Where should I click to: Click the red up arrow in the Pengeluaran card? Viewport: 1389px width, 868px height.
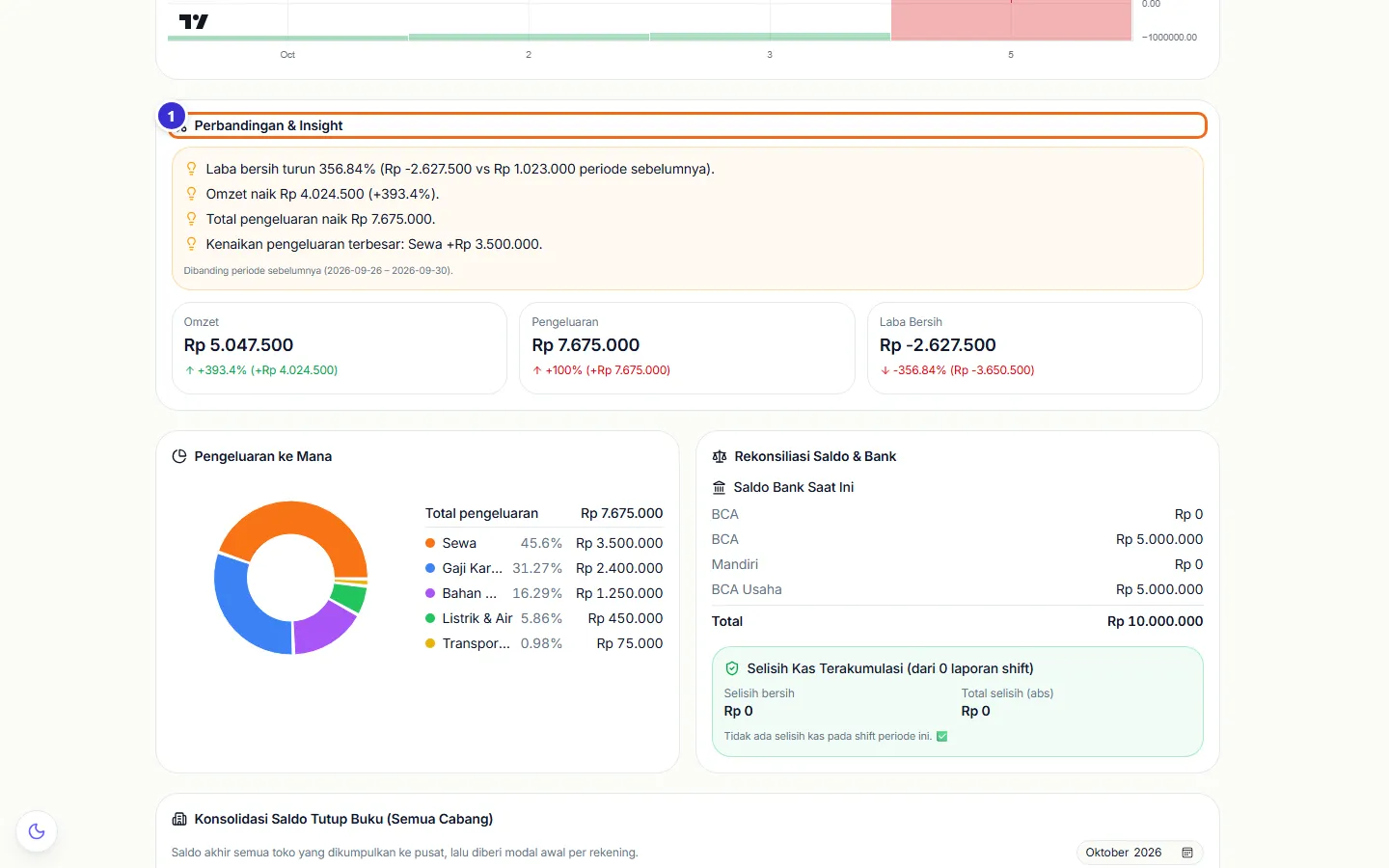point(537,370)
